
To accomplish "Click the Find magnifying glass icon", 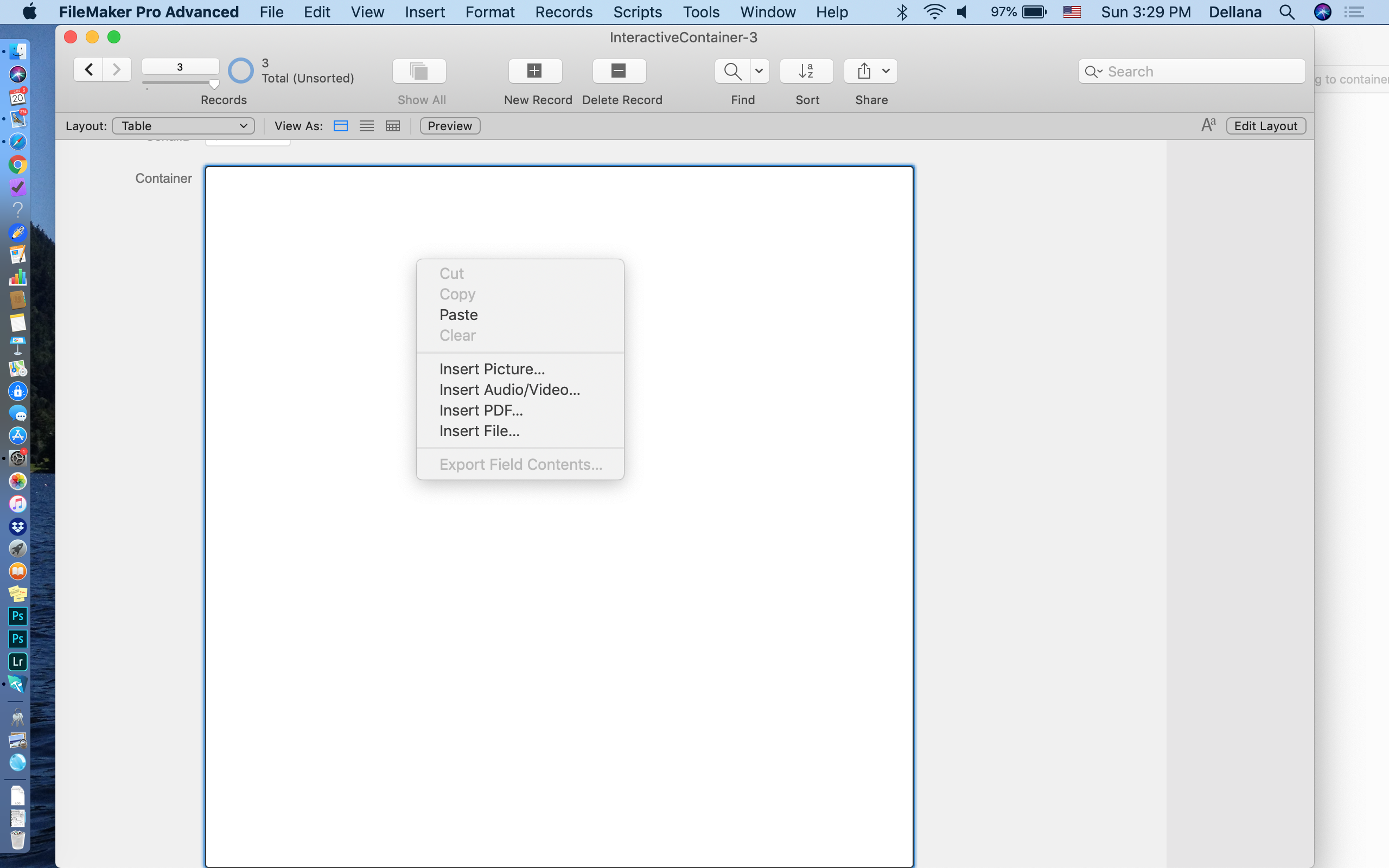I will (x=732, y=71).
